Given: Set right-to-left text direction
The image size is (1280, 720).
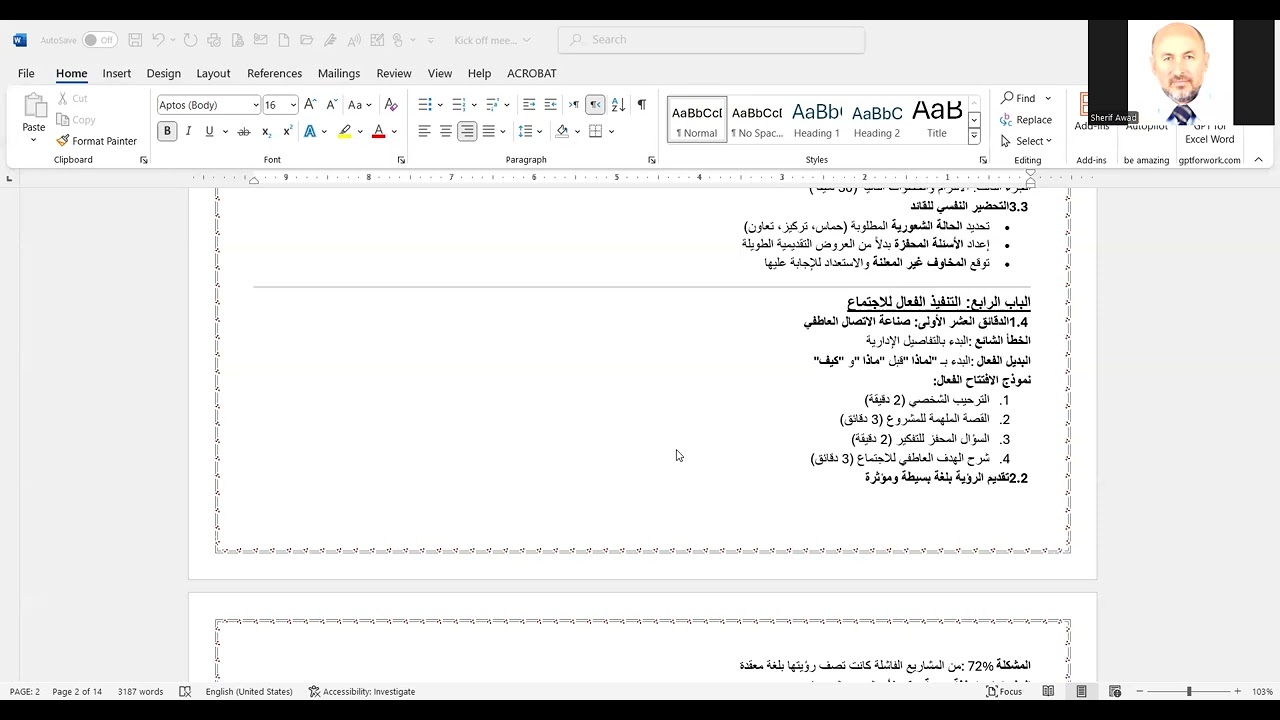Looking at the screenshot, I should 595,105.
